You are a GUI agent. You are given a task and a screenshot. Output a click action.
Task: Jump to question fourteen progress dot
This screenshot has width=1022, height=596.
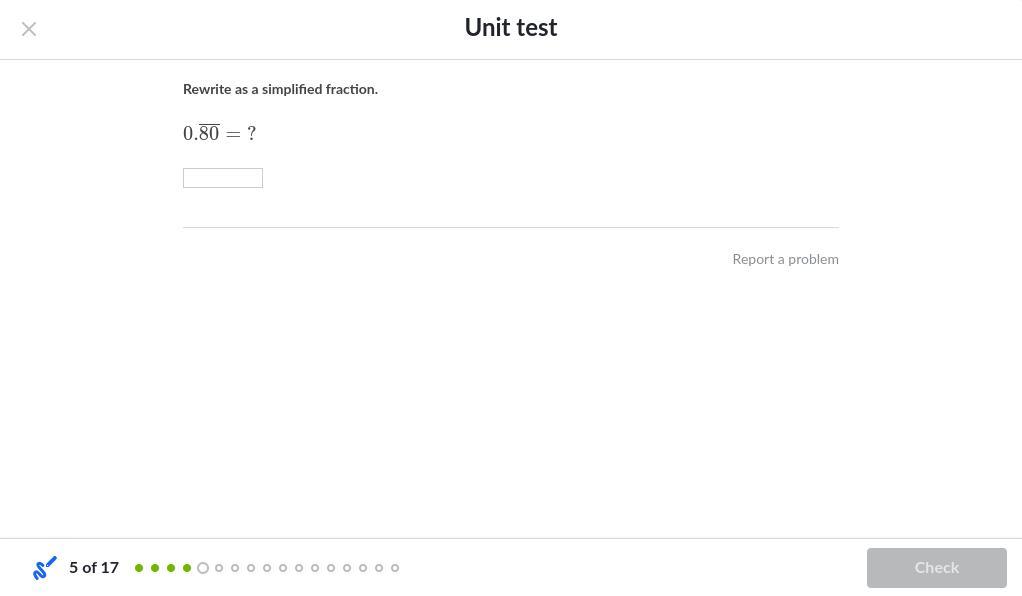coord(347,568)
